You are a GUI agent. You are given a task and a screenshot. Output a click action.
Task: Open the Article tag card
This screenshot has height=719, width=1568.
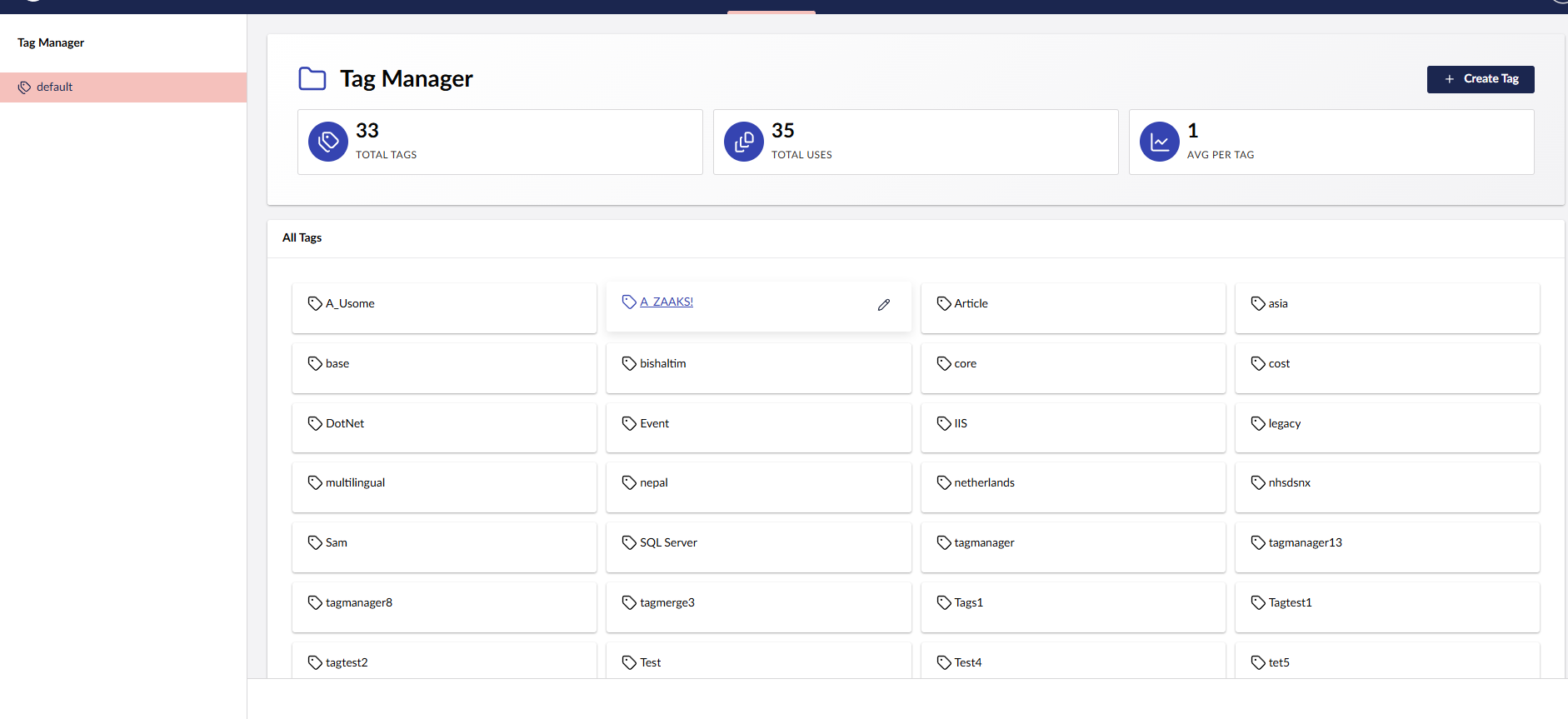1073,307
